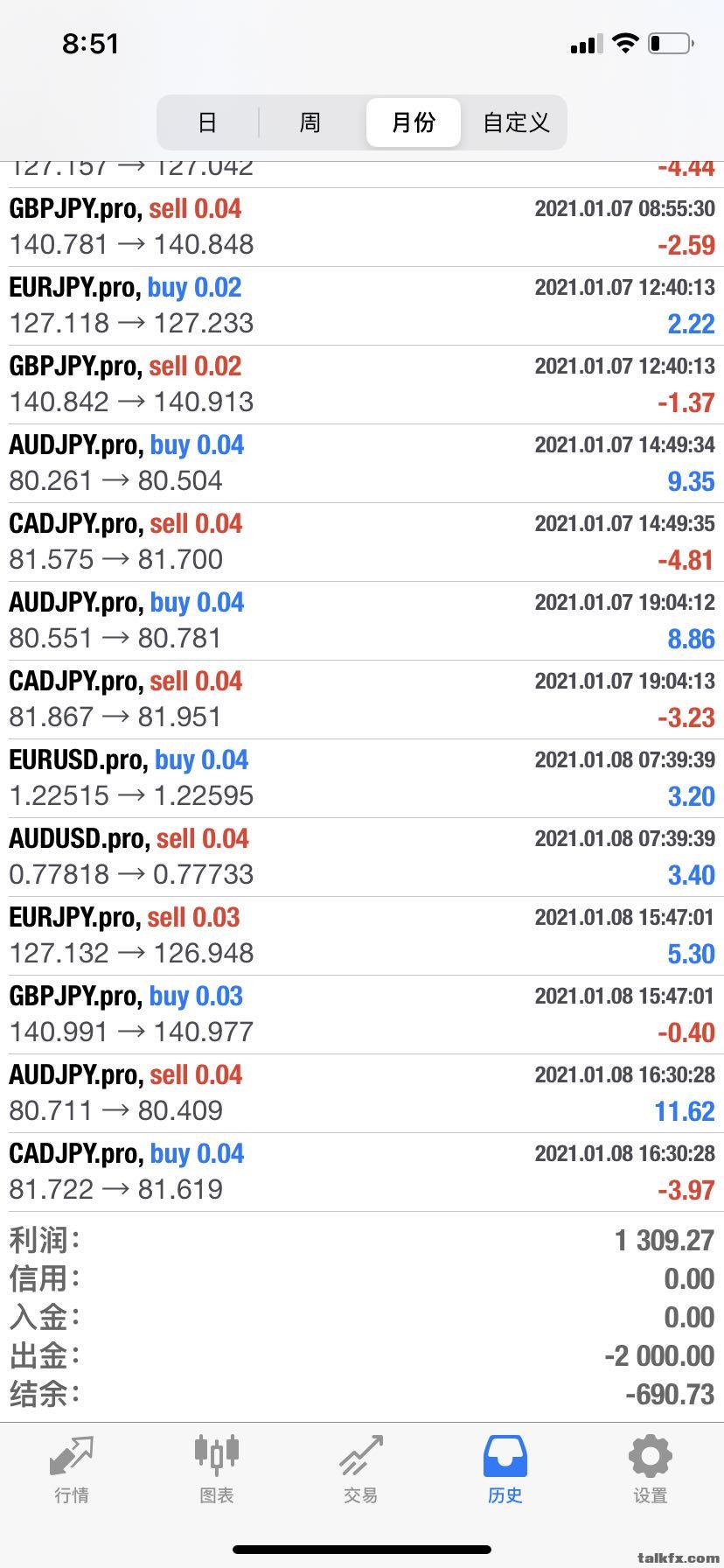Image resolution: width=724 pixels, height=1568 pixels.
Task: Tap the Wi-Fi status icon
Action: coord(625,43)
